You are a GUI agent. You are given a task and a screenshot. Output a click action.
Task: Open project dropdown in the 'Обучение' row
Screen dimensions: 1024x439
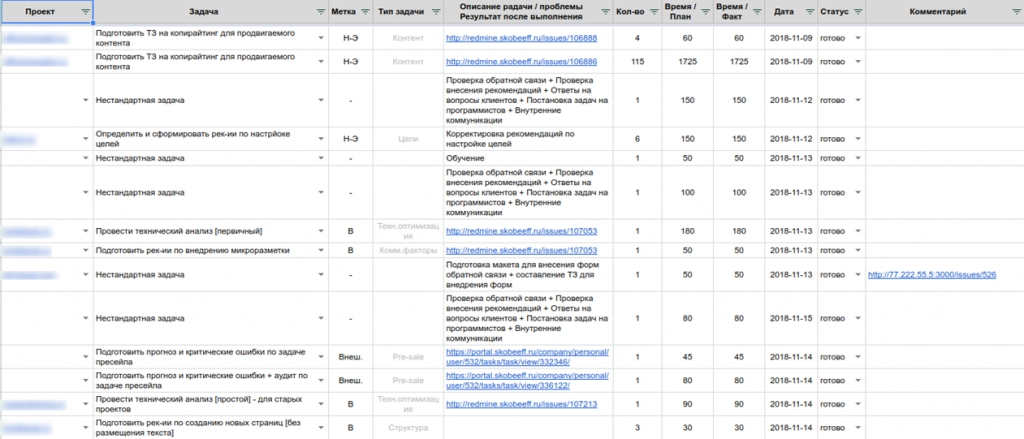(x=86, y=158)
